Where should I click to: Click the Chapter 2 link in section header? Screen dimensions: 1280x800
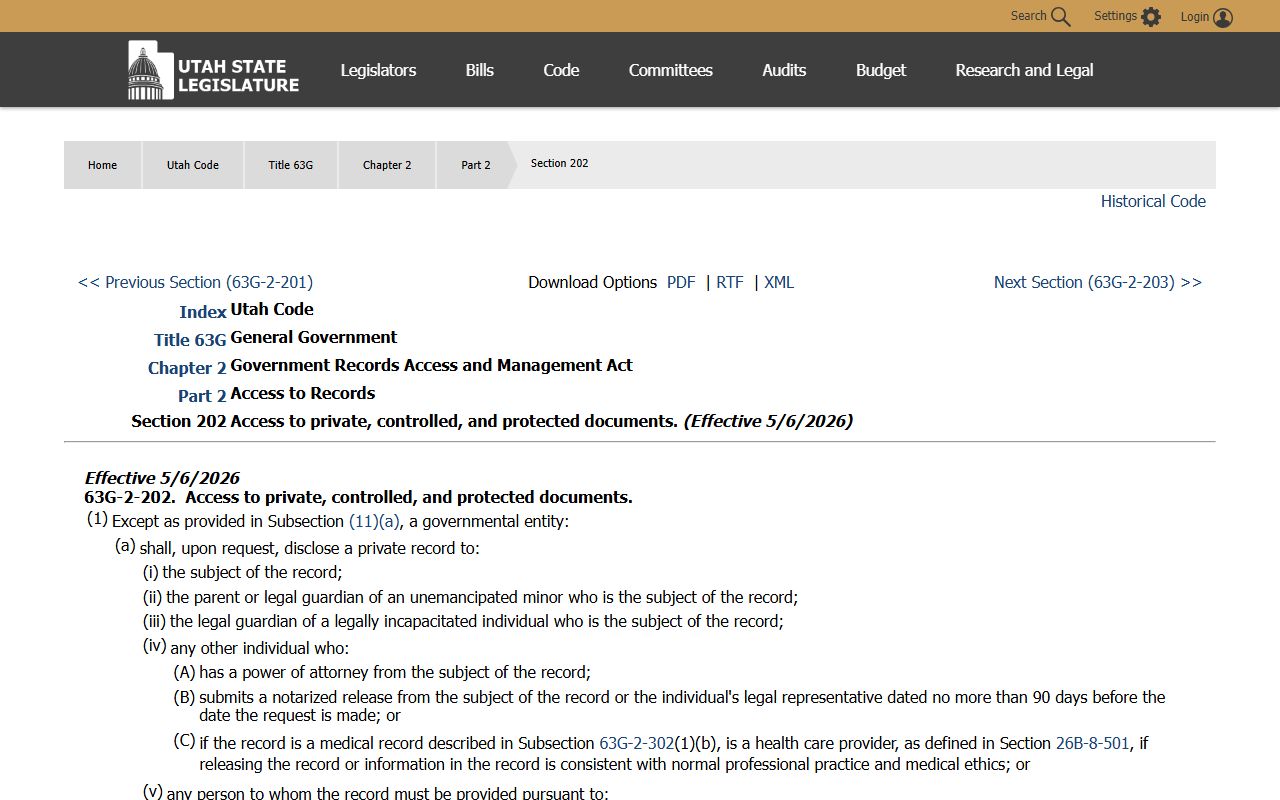(x=187, y=368)
